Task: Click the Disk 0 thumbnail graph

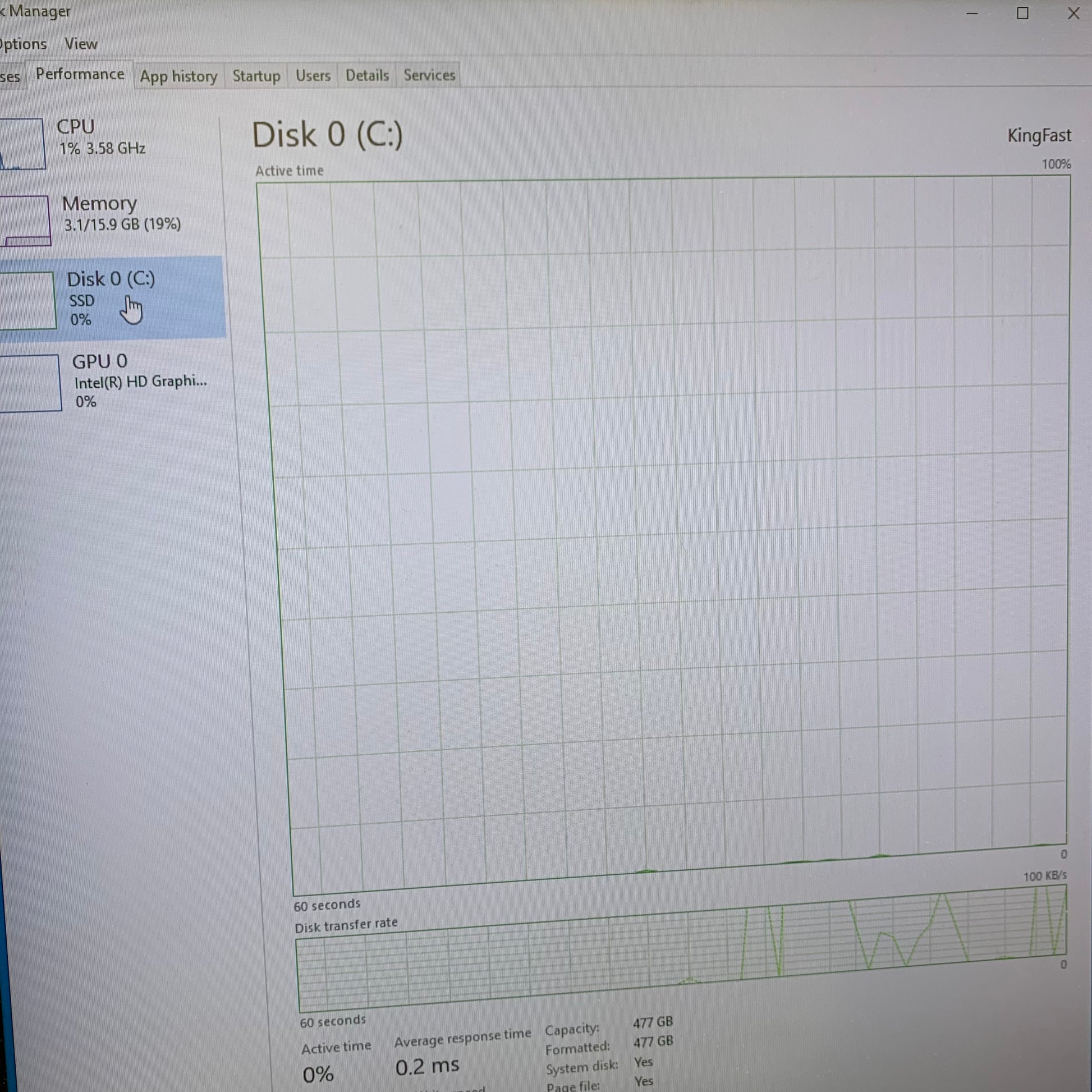Action: coord(27,300)
